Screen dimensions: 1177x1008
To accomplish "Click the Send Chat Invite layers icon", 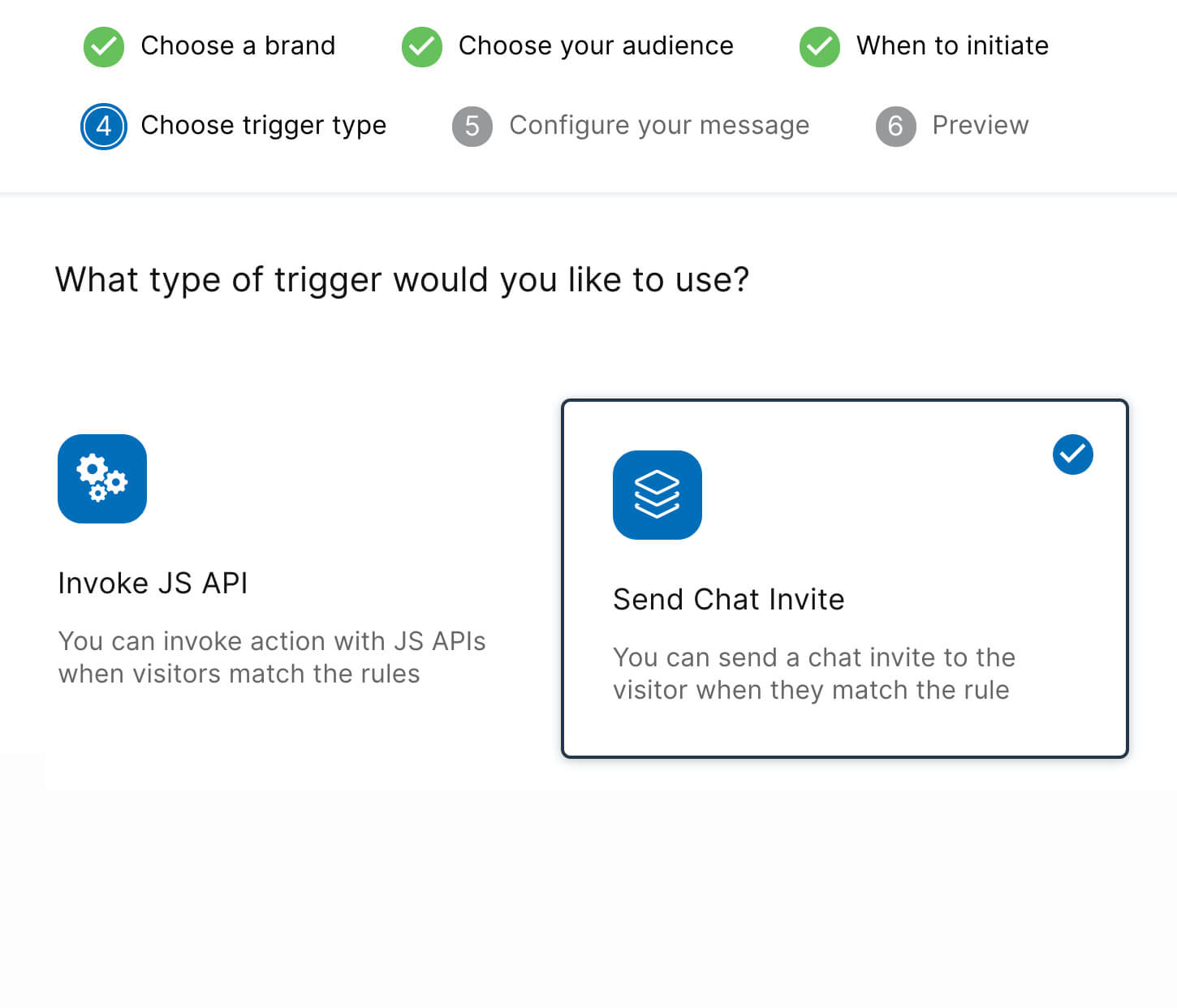I will [x=657, y=495].
